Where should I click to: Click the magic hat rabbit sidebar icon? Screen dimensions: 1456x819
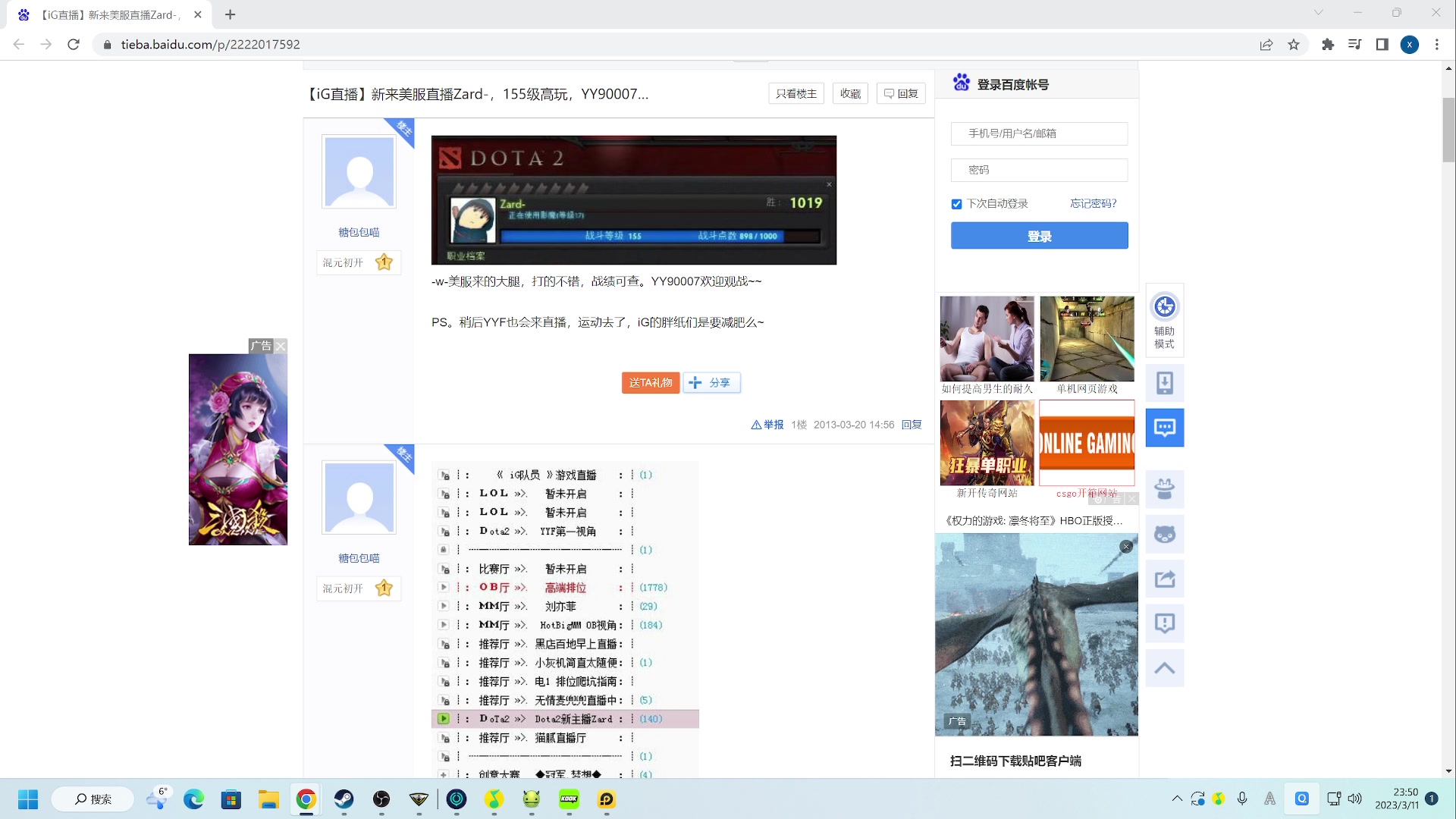(x=1165, y=489)
